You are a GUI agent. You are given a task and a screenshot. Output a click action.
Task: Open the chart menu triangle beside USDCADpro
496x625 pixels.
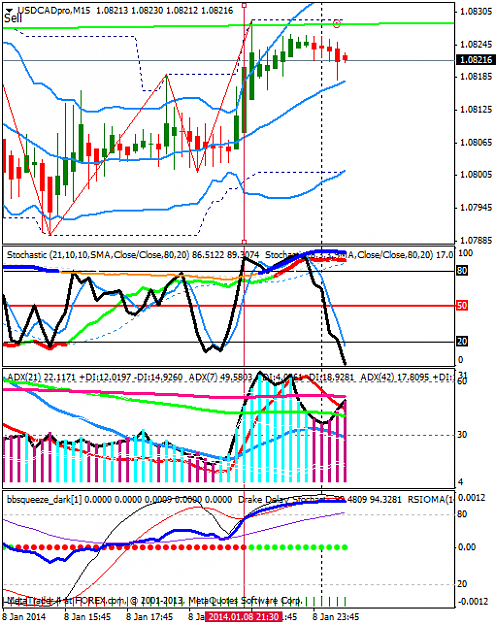tap(9, 10)
